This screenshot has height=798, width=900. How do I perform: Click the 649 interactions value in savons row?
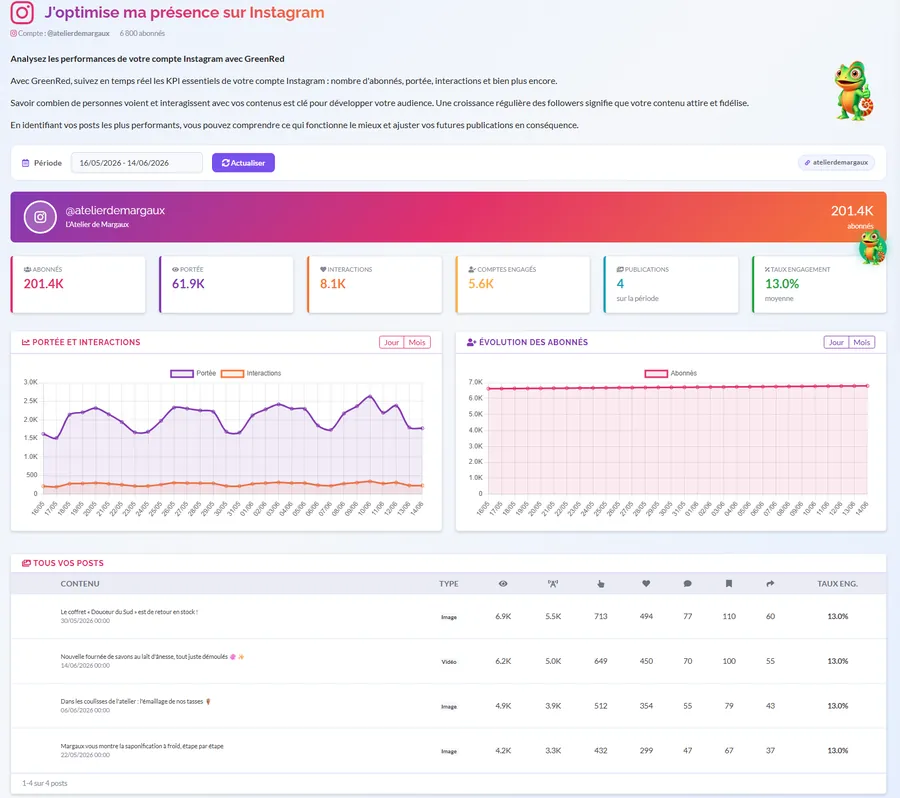point(600,661)
